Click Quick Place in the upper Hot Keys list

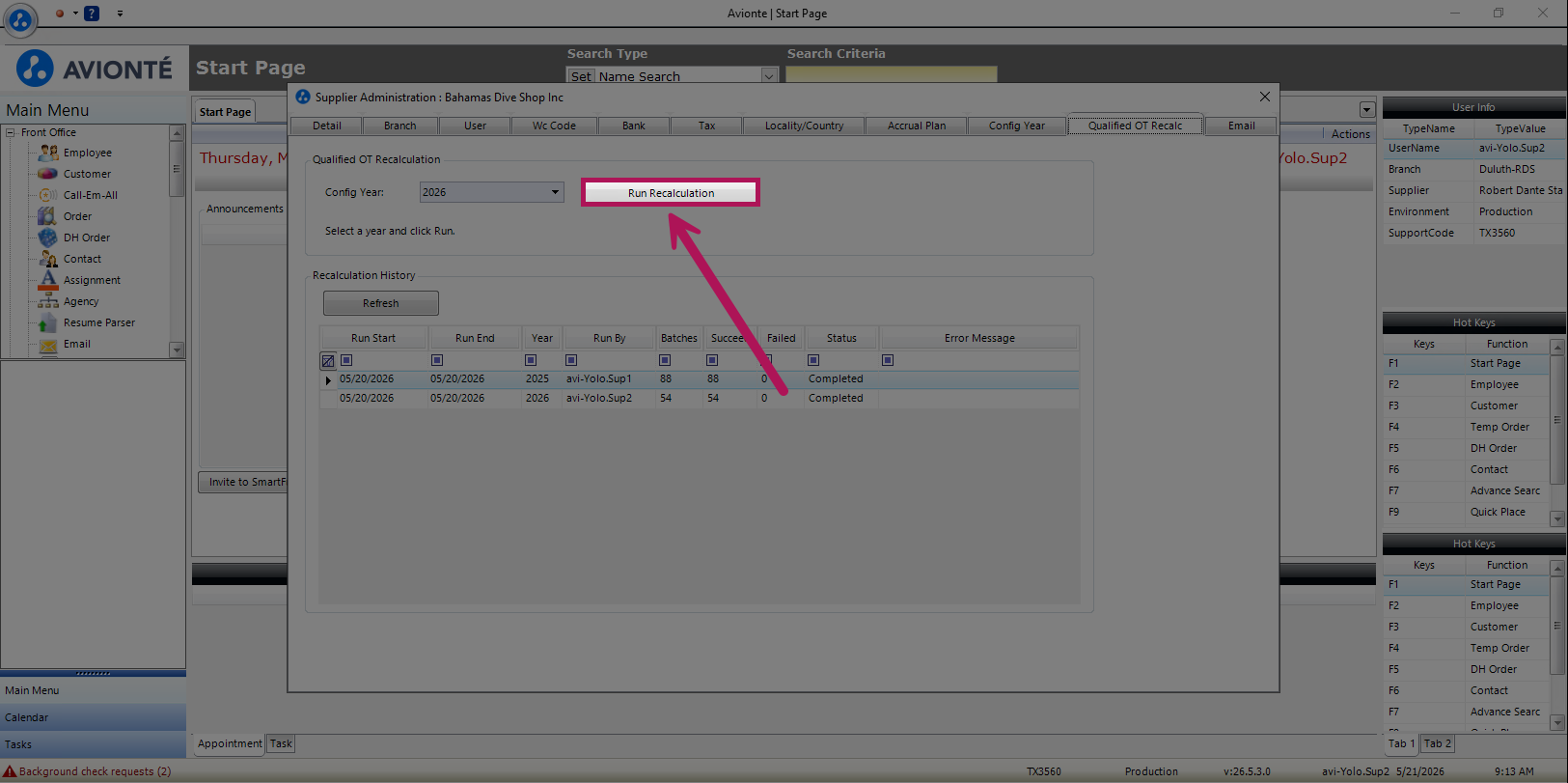coord(1498,512)
